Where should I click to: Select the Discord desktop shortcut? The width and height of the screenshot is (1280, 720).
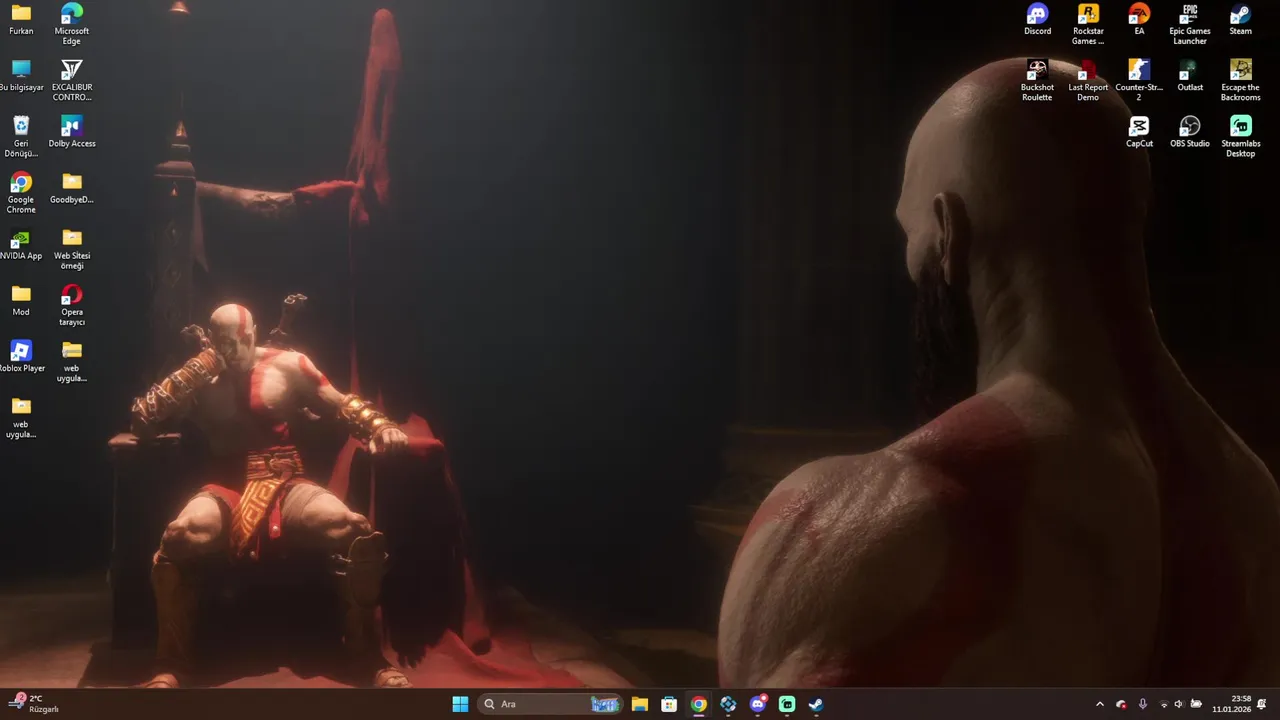(x=1037, y=19)
